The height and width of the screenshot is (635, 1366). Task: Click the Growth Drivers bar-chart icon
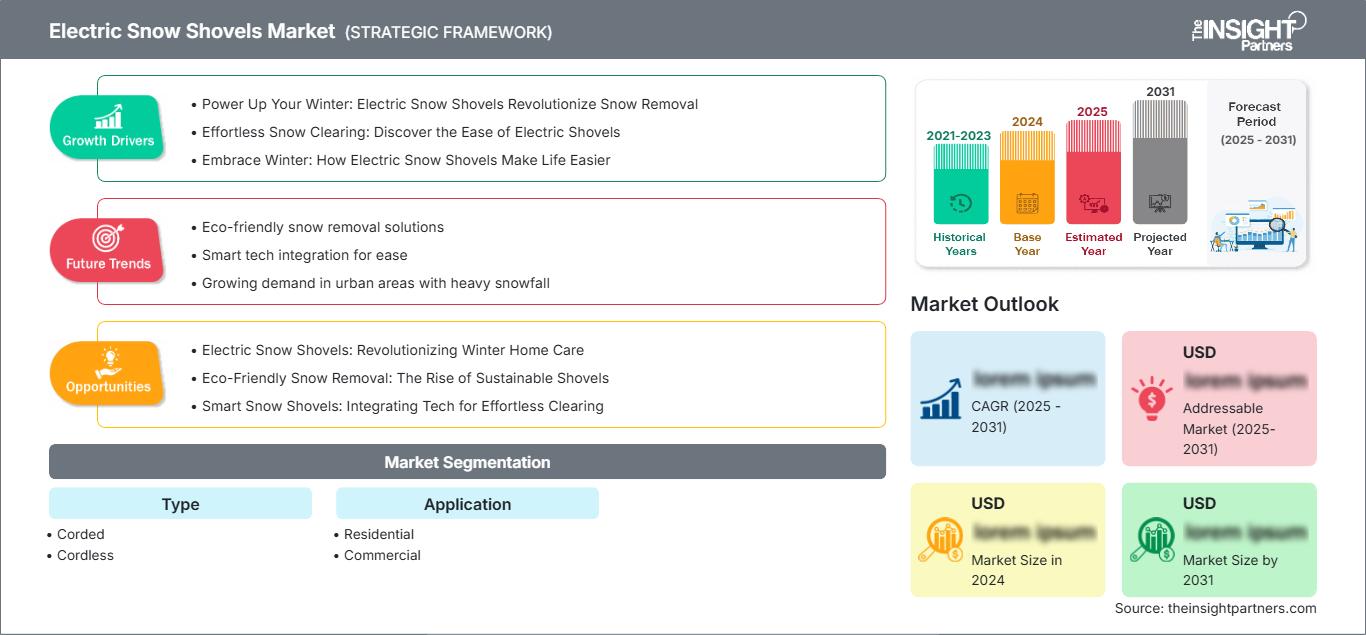[108, 117]
